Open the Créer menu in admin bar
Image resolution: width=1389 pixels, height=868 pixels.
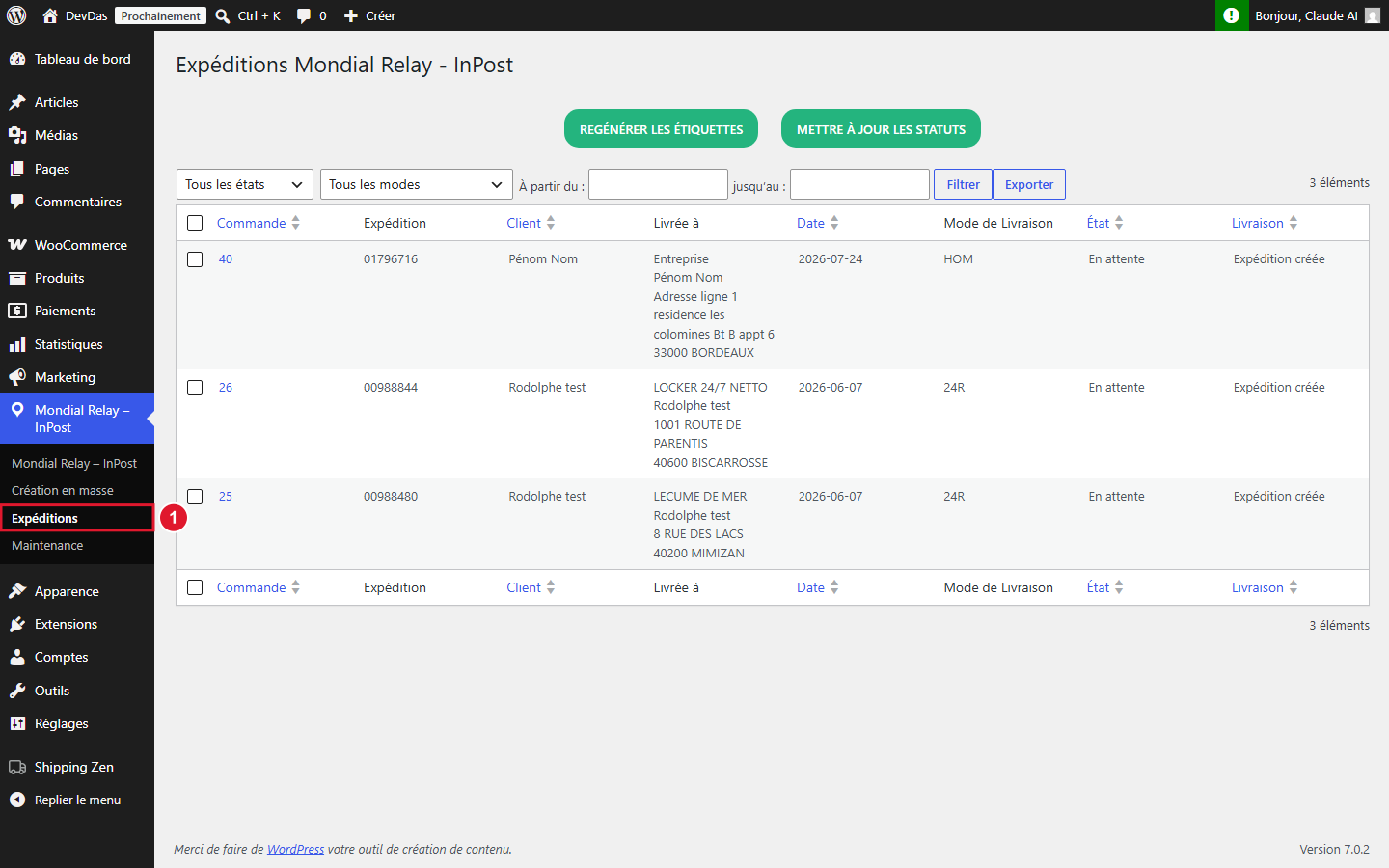[370, 15]
